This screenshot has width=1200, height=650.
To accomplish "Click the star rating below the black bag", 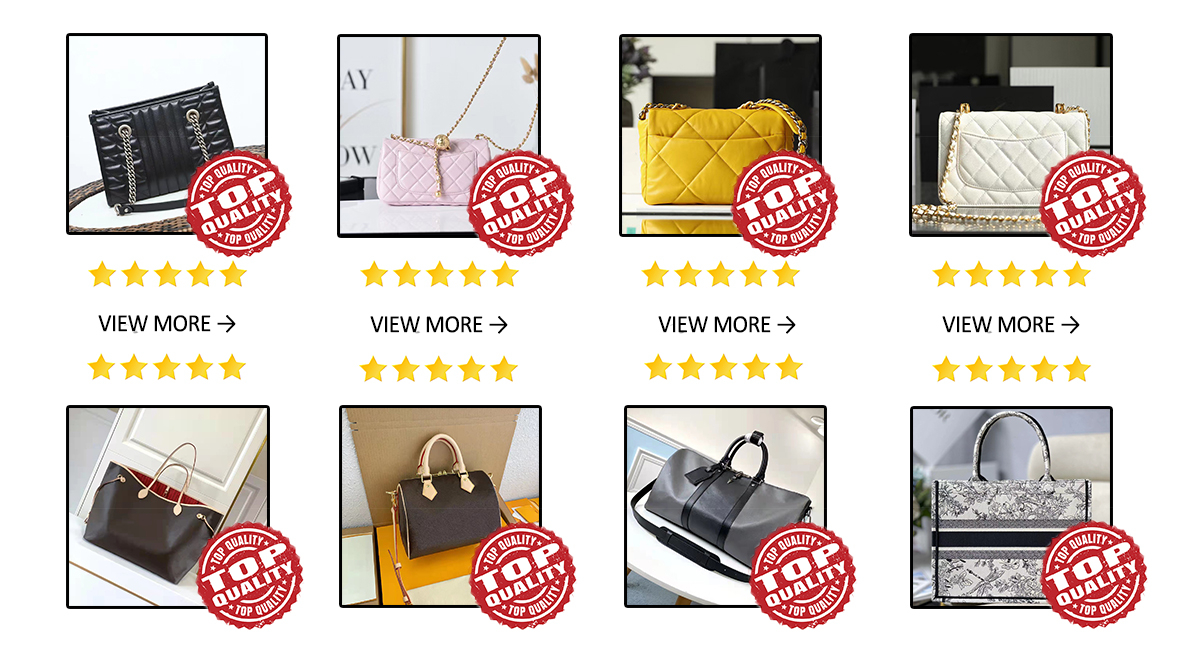I will (x=167, y=274).
